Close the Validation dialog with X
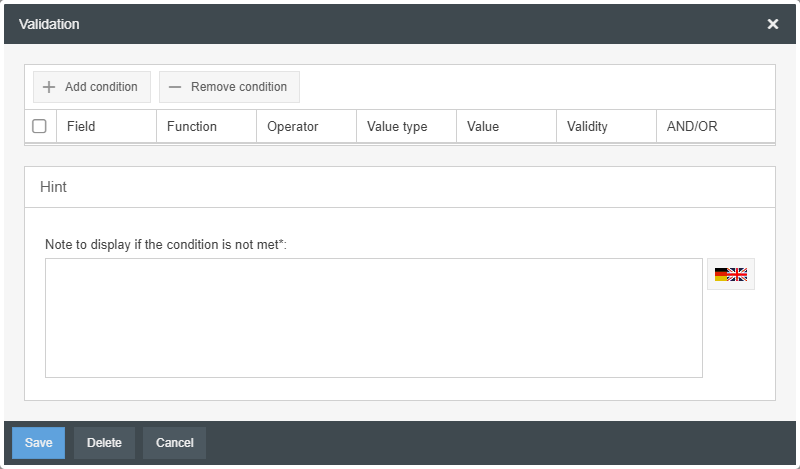800x469 pixels. point(773,24)
